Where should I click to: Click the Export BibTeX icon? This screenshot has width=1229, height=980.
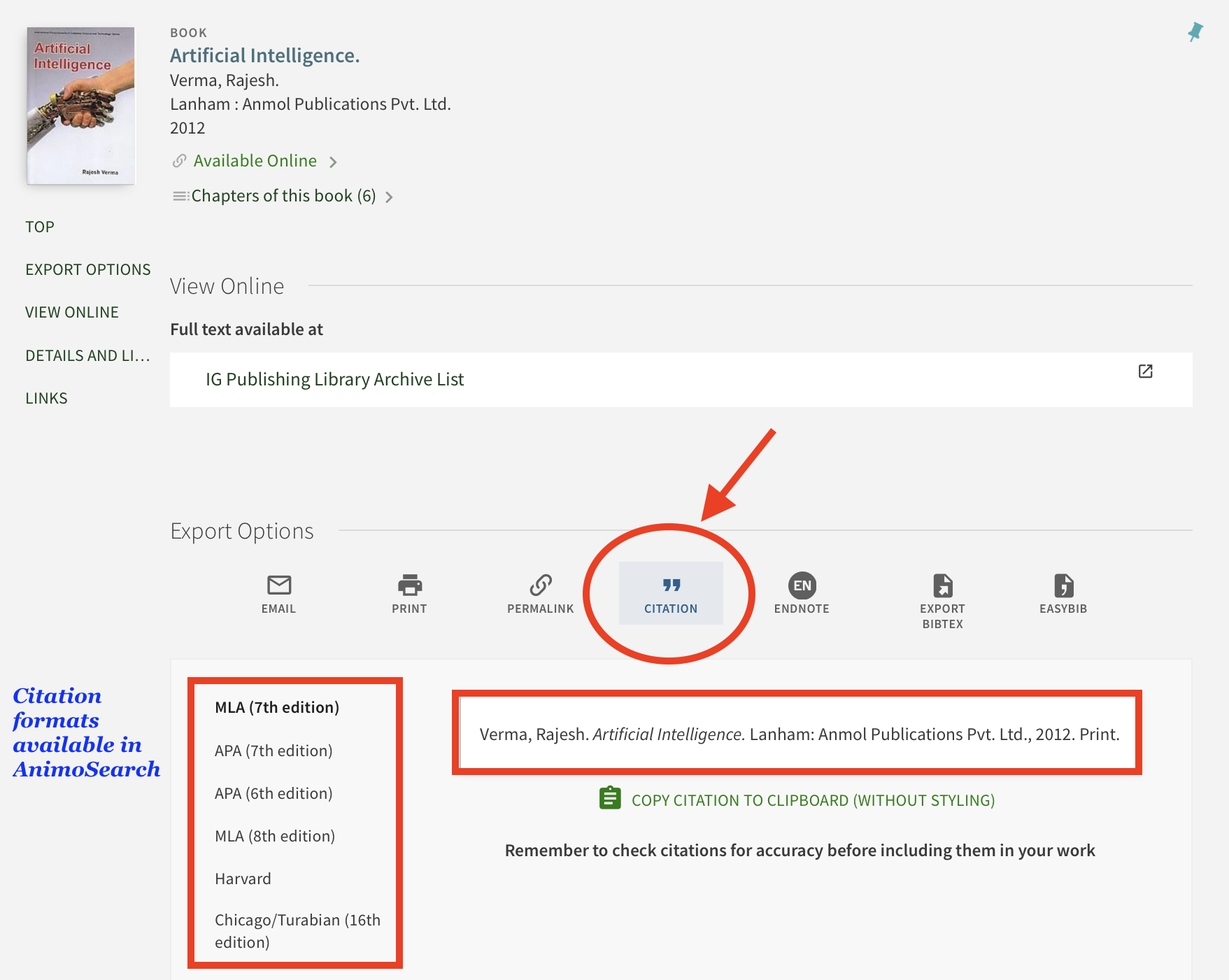[x=942, y=585]
